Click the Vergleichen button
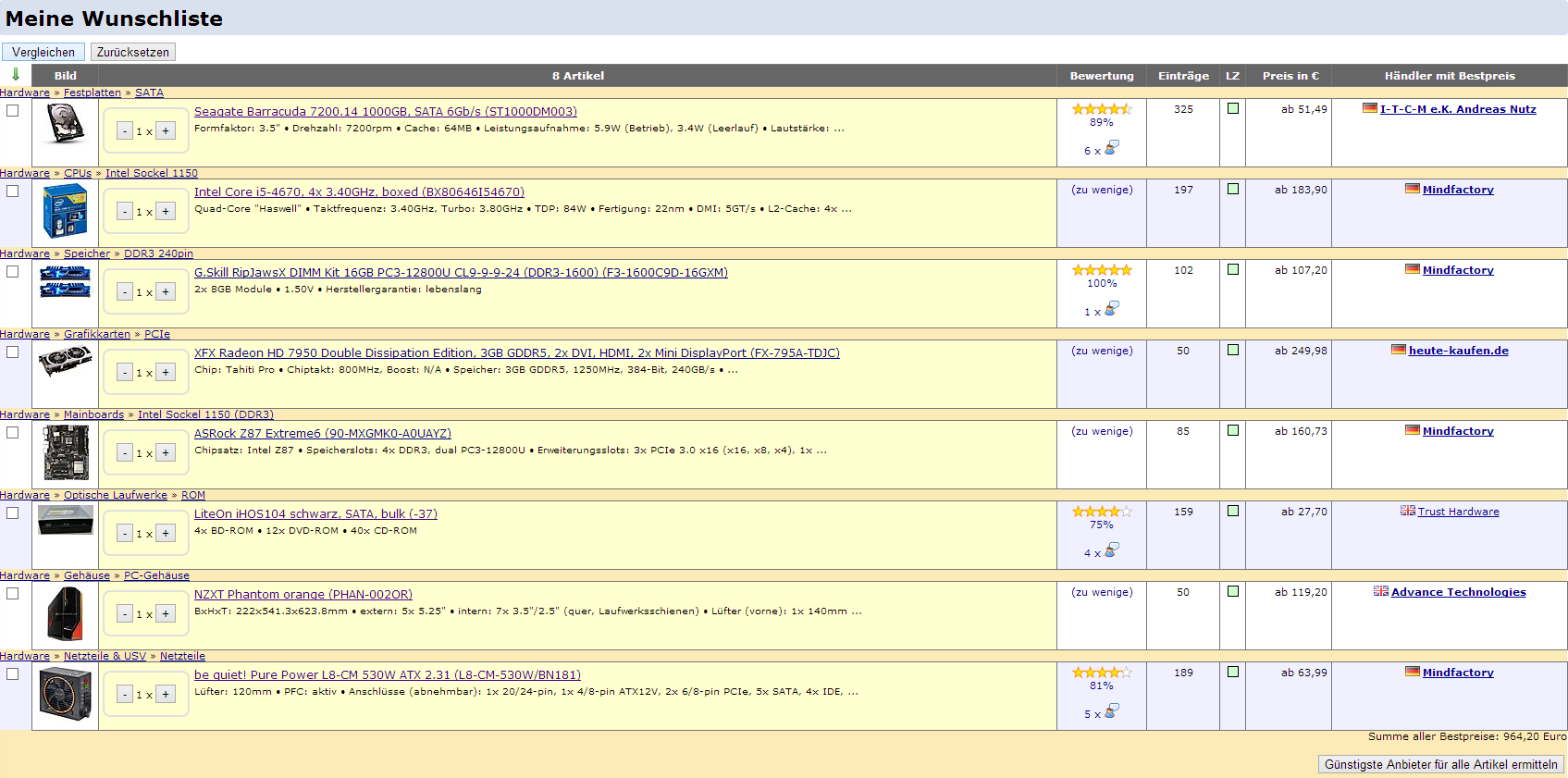Viewport: 1568px width, 778px height. point(43,52)
